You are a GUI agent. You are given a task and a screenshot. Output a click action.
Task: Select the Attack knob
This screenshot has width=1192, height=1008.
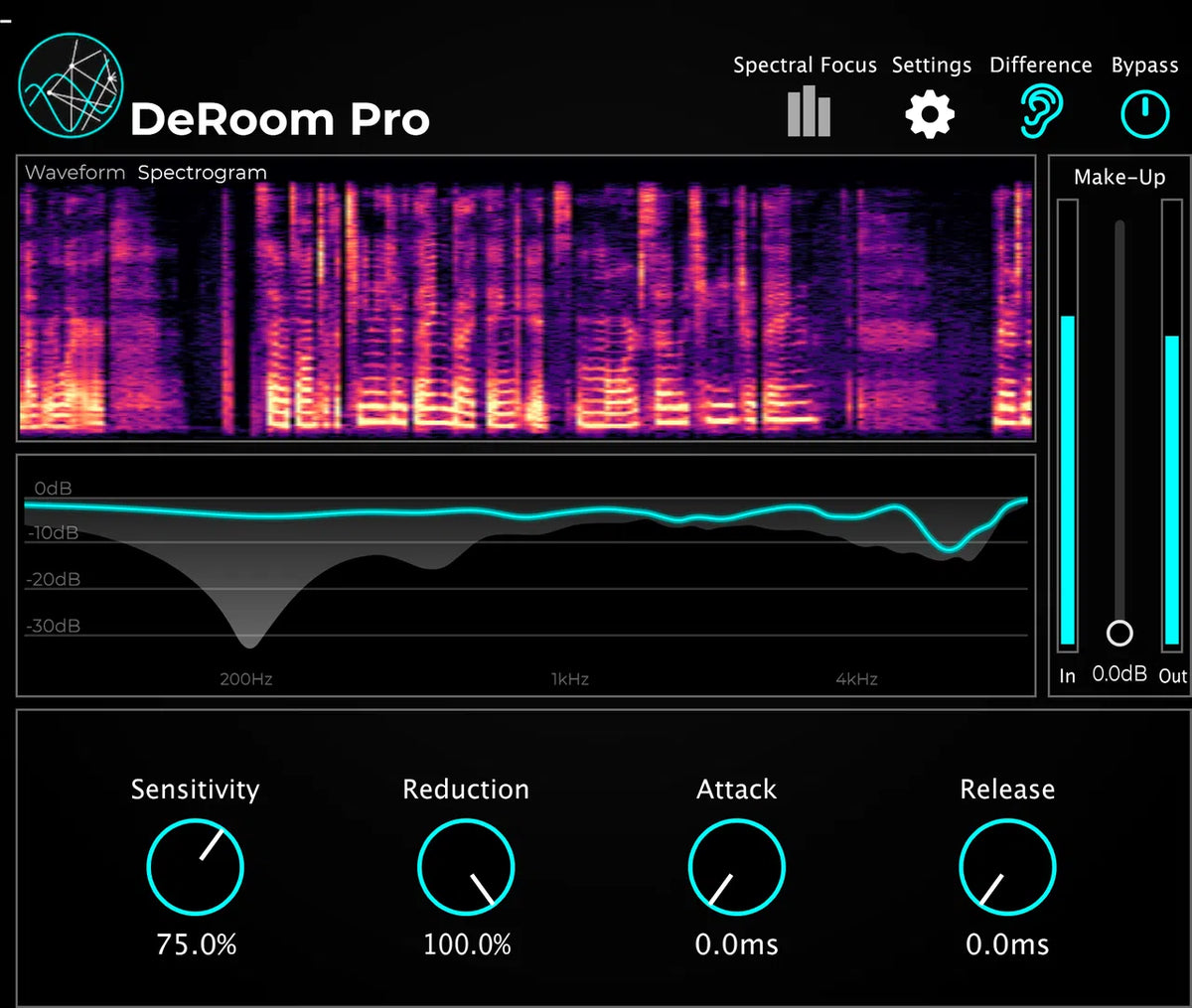coord(735,866)
